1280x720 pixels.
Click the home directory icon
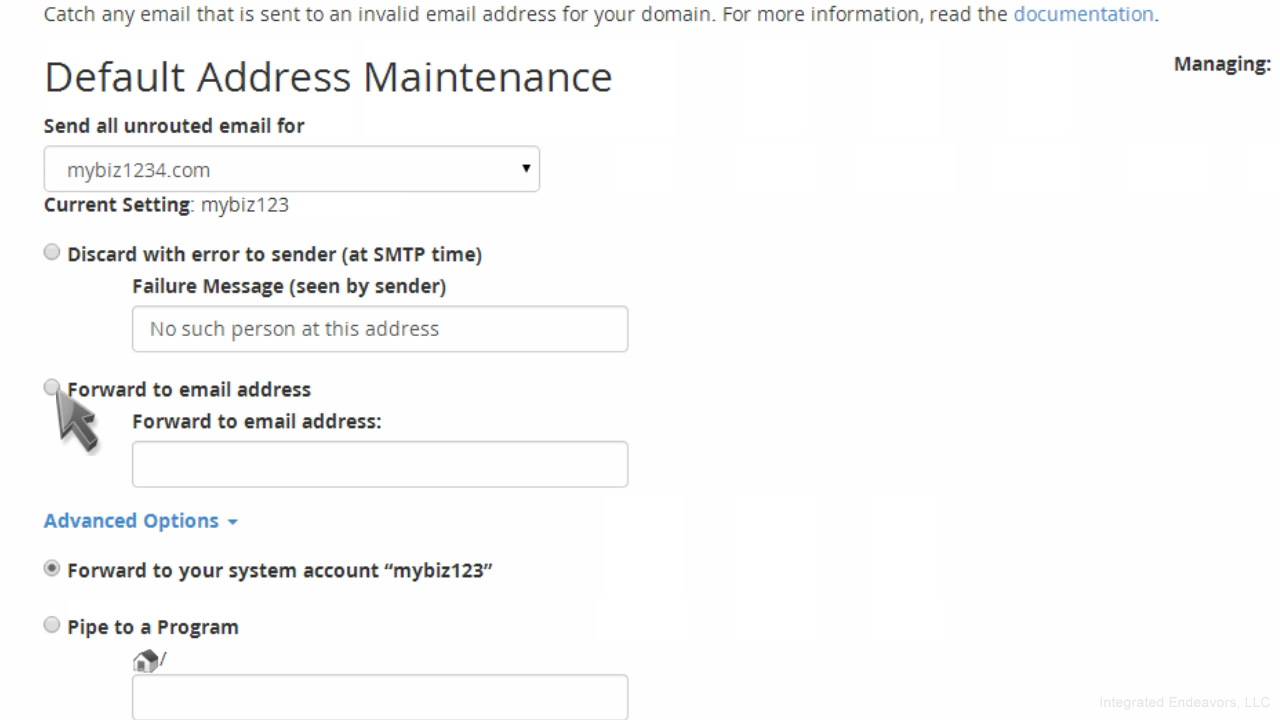[x=146, y=660]
